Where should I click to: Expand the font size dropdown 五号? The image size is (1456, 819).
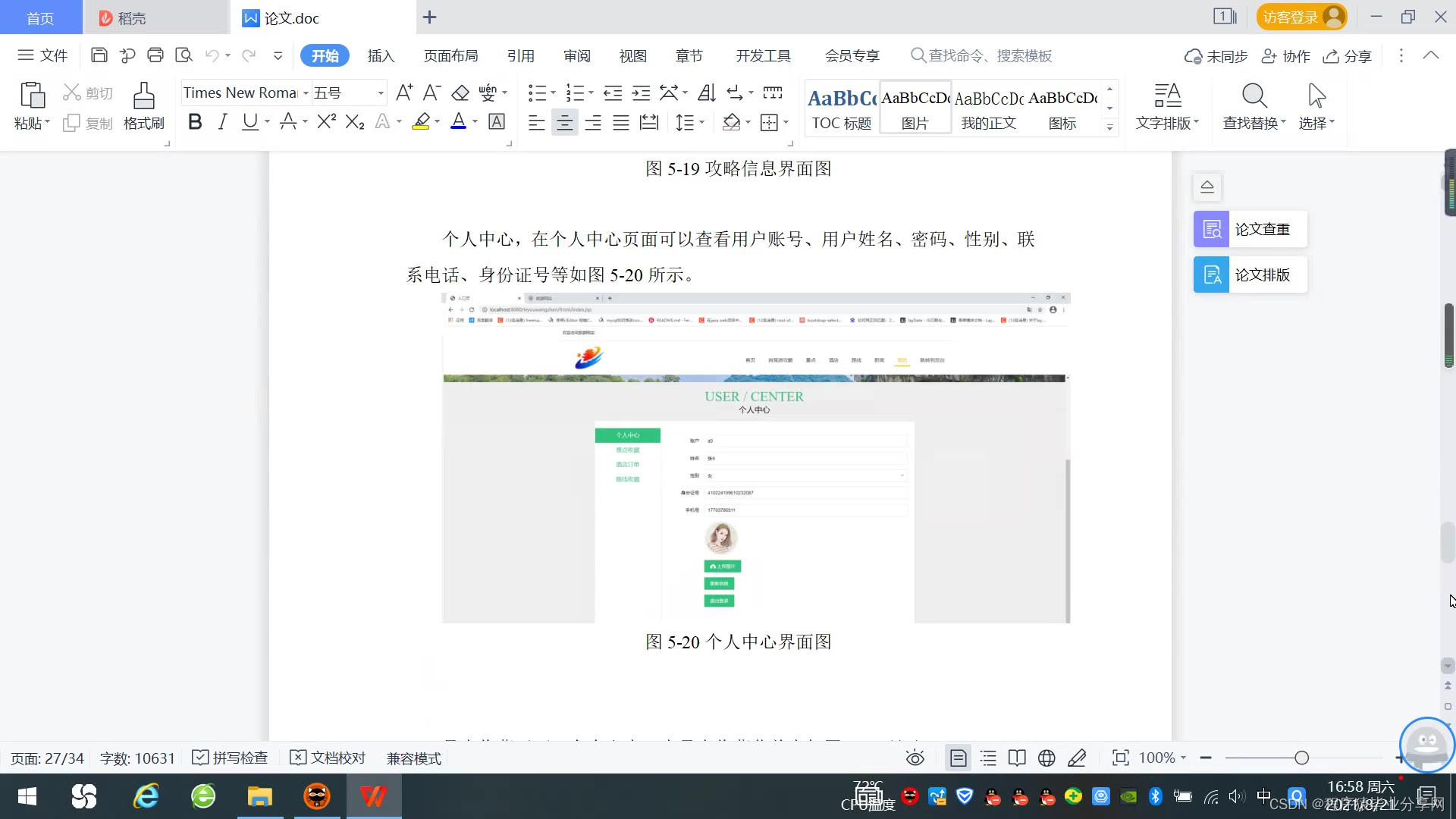380,93
